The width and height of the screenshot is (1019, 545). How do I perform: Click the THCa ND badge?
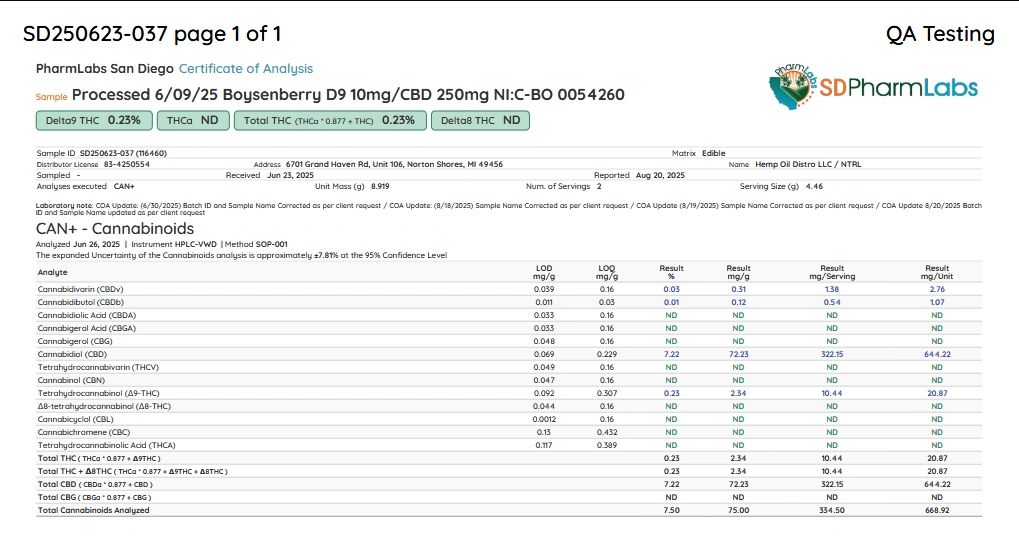point(193,120)
